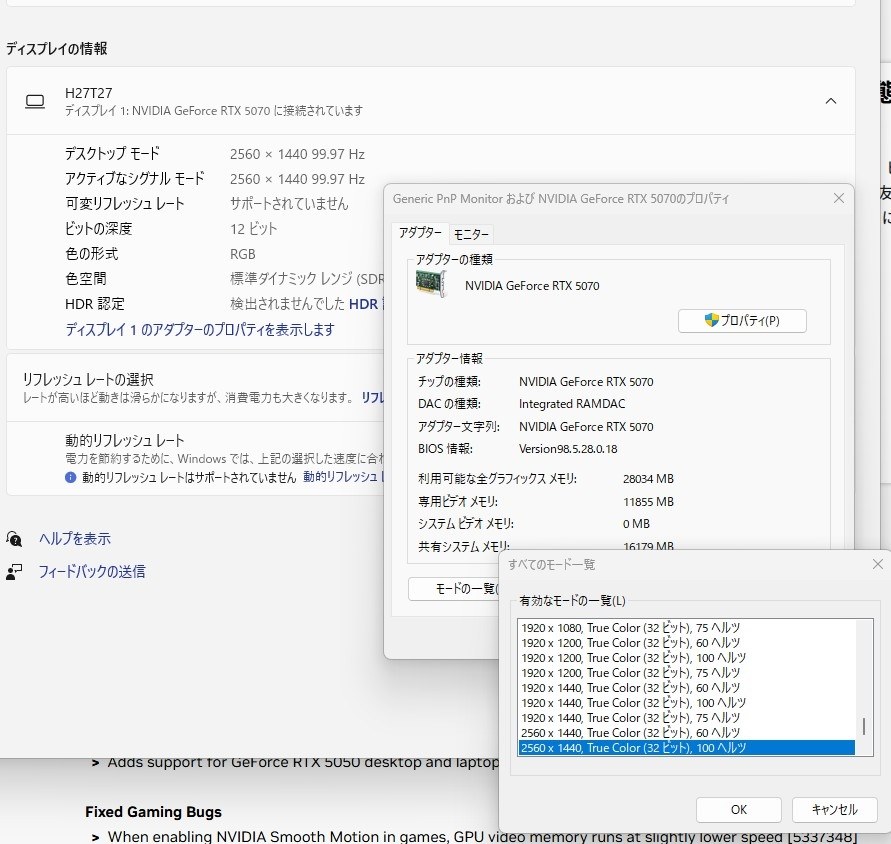Click the プロパティ(P) button
The height and width of the screenshot is (844, 891).
click(742, 321)
